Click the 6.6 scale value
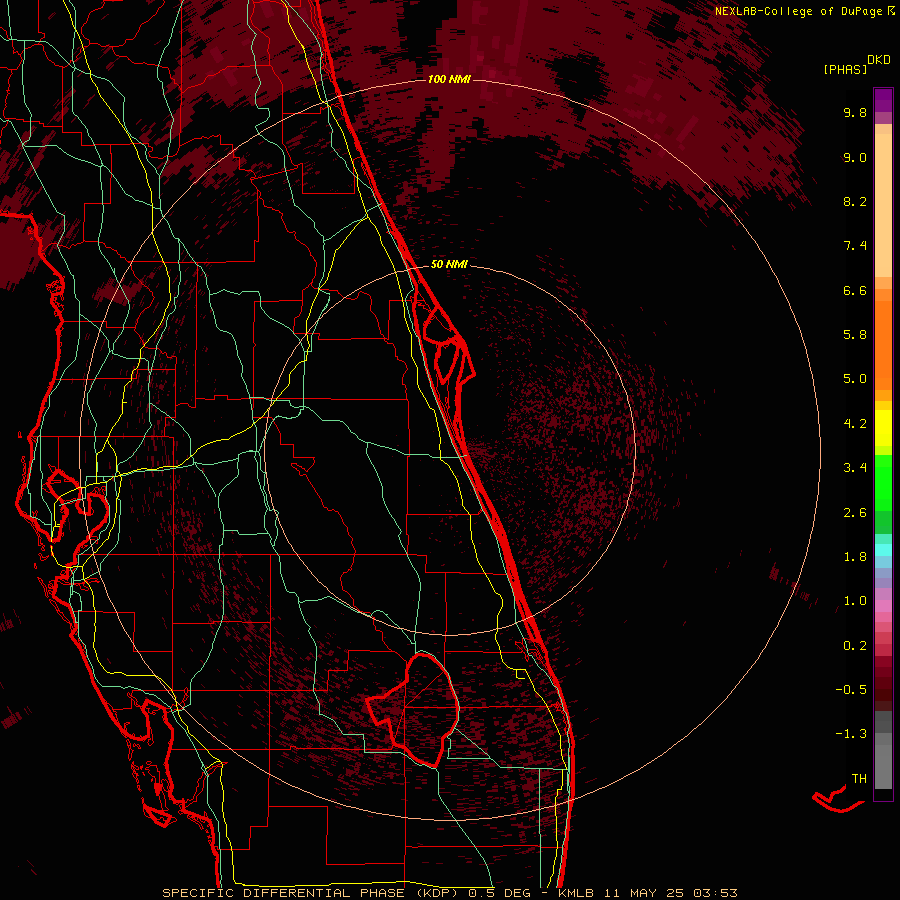Image resolution: width=900 pixels, height=900 pixels. tap(855, 290)
